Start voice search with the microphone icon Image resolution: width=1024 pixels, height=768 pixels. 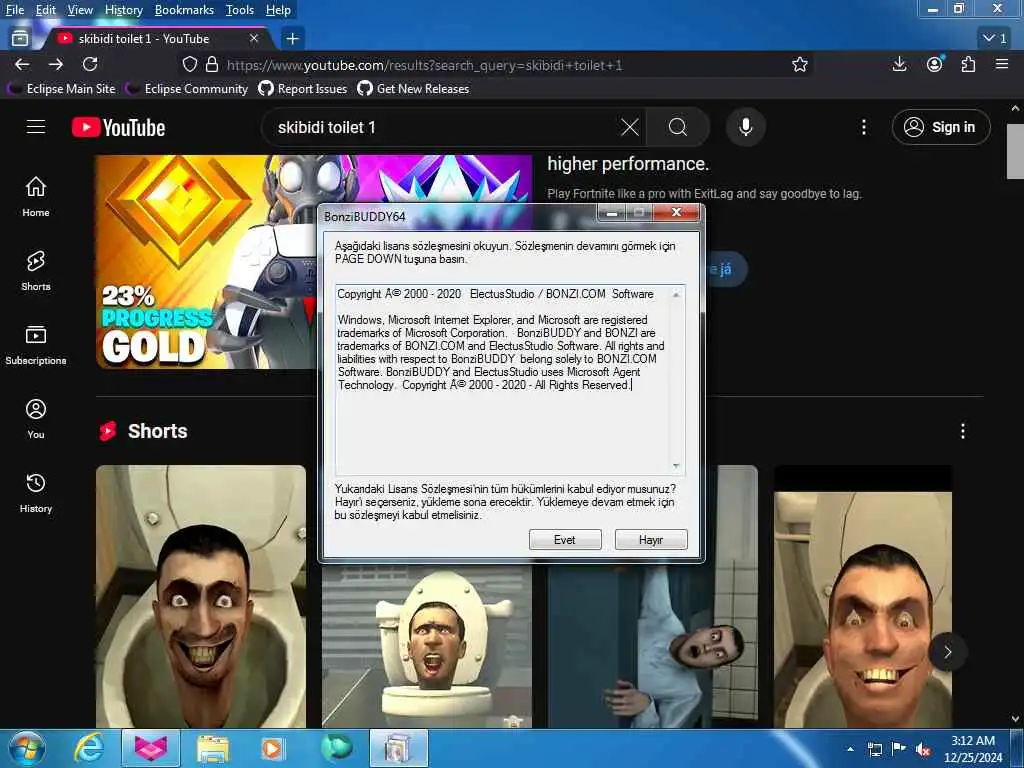746,127
